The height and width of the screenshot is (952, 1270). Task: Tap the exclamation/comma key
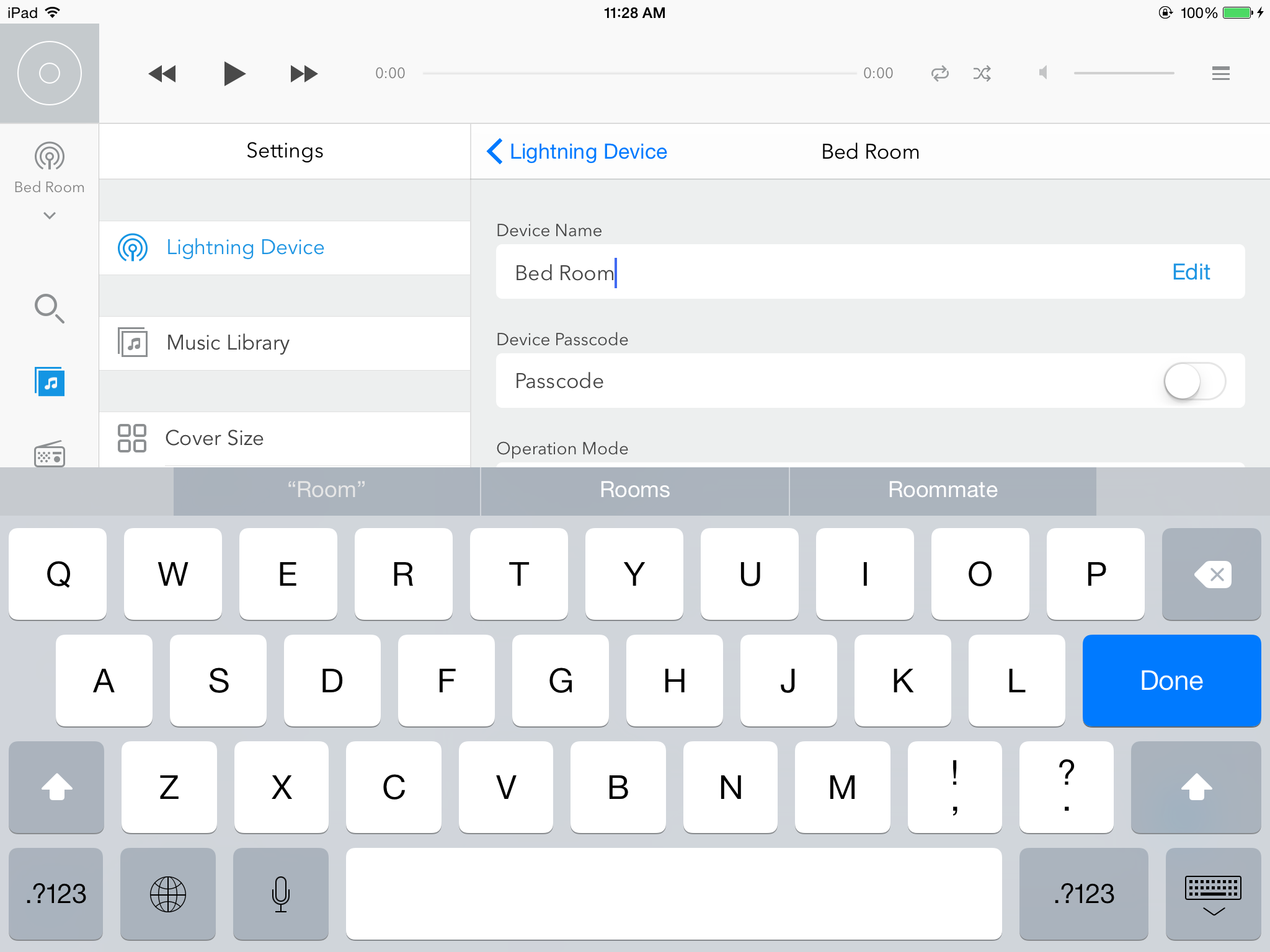coord(955,788)
